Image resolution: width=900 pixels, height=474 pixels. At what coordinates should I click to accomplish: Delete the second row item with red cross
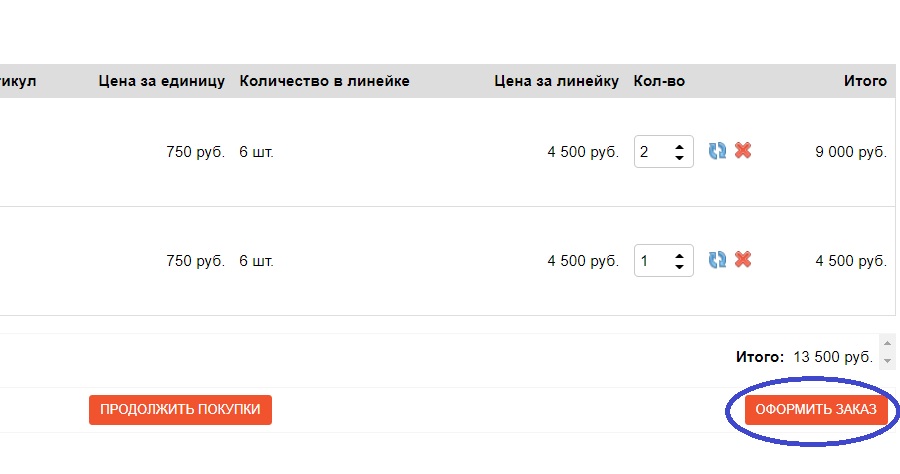(x=743, y=259)
